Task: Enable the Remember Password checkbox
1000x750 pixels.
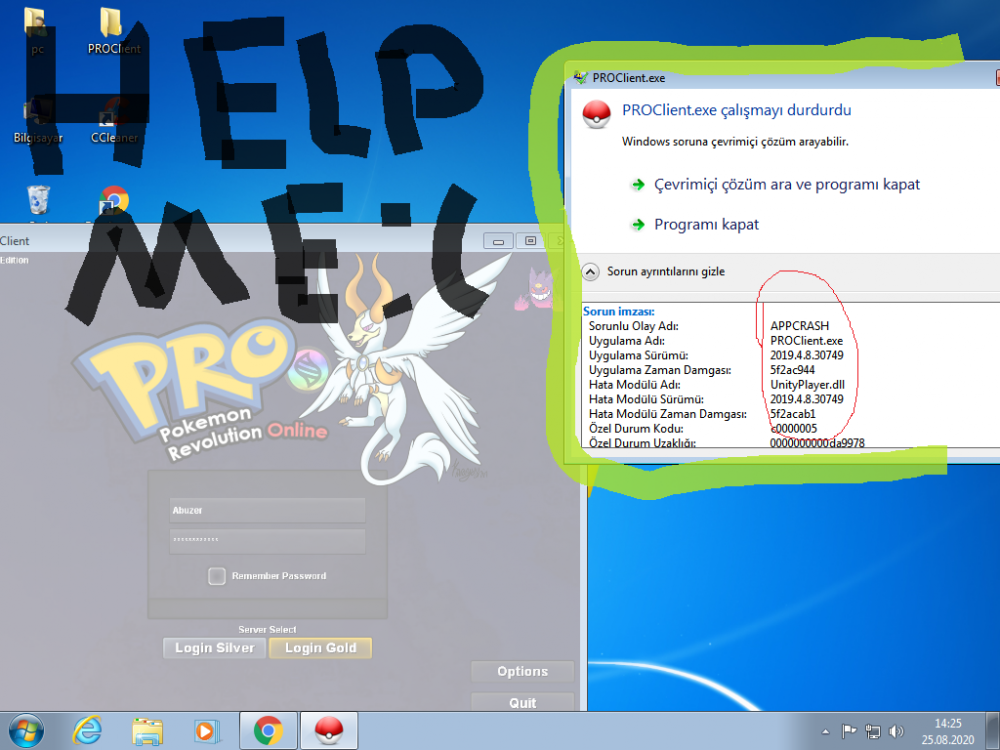Action: pos(216,576)
